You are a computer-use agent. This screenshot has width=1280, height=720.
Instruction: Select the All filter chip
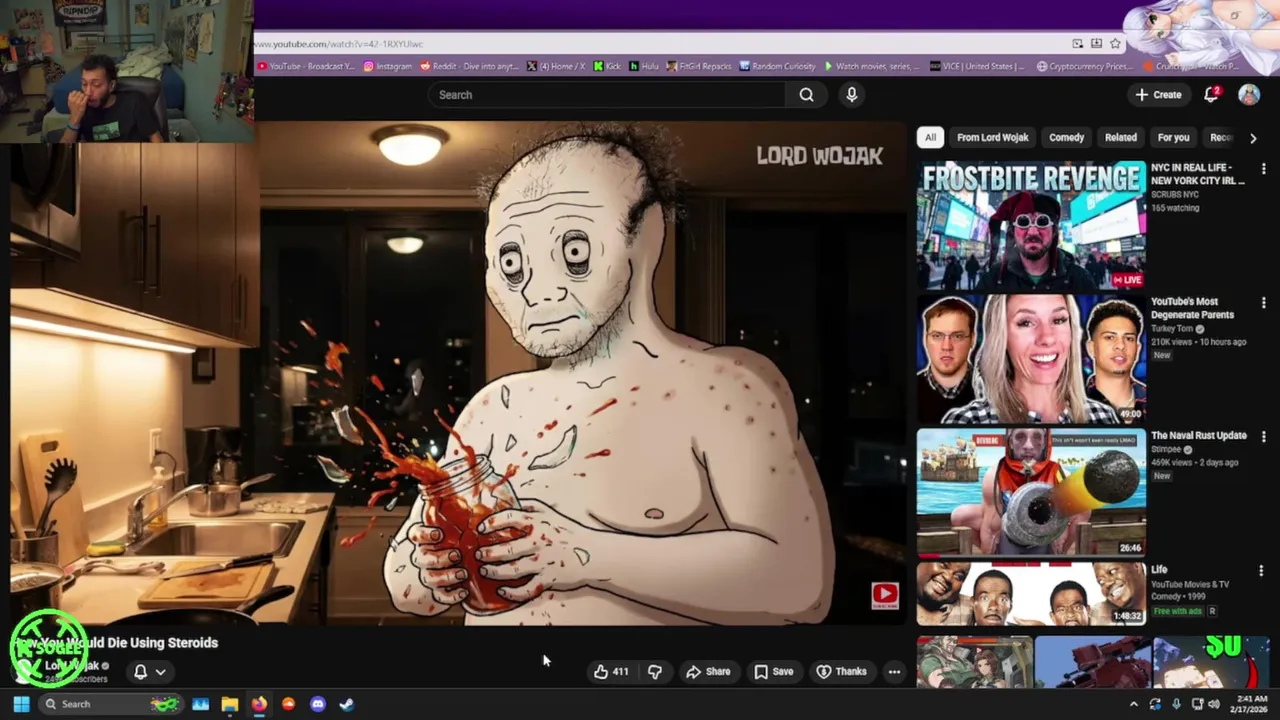point(930,137)
